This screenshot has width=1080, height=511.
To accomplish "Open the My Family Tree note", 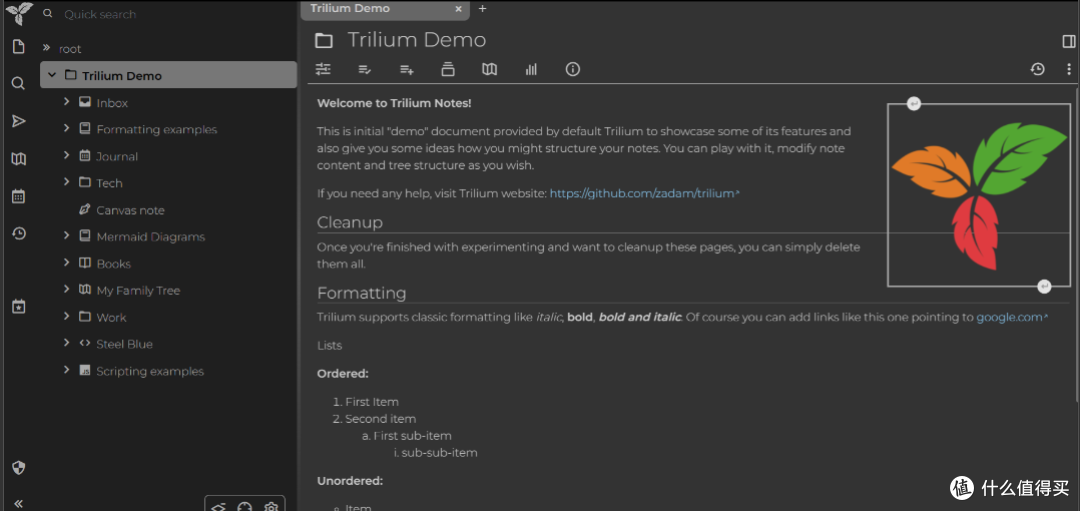I will pos(138,291).
